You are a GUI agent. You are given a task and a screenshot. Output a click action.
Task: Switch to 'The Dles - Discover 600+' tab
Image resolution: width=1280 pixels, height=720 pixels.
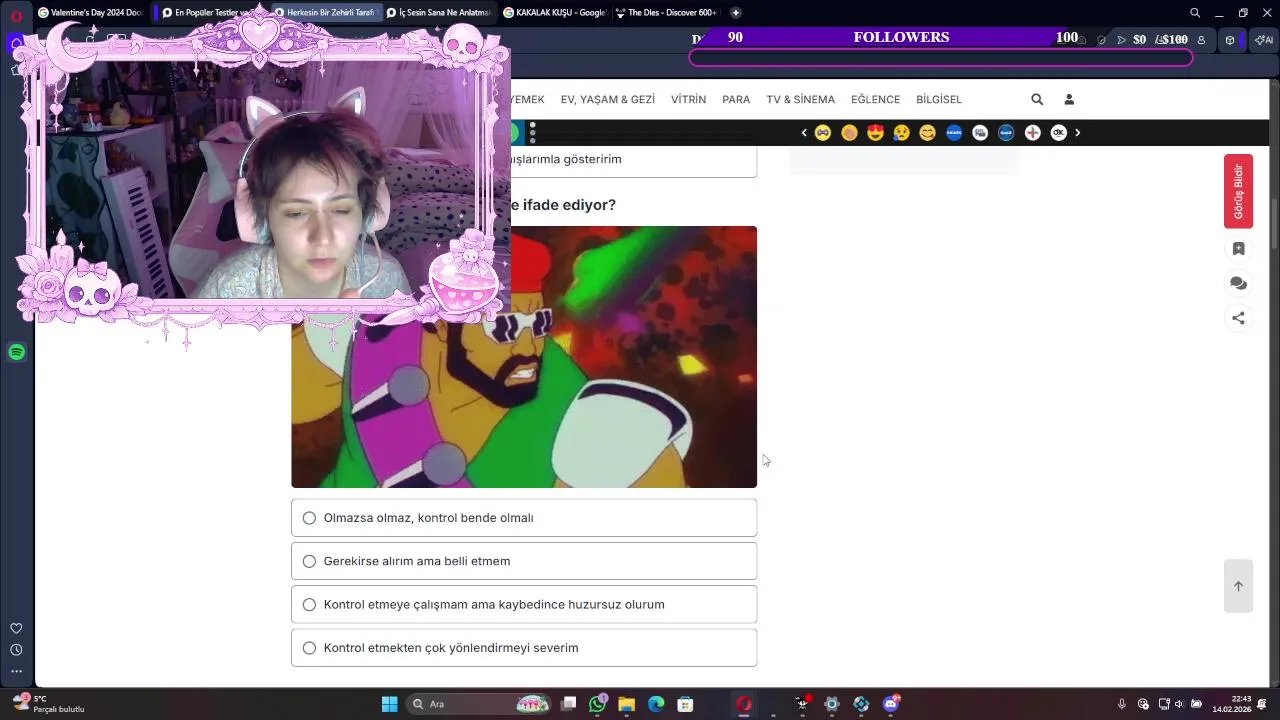pos(666,13)
